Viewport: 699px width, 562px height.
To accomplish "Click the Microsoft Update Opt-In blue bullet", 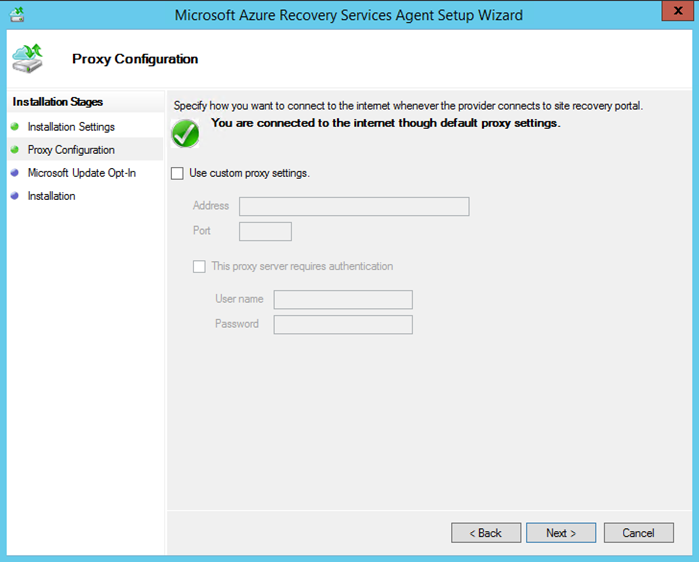I will (15, 173).
